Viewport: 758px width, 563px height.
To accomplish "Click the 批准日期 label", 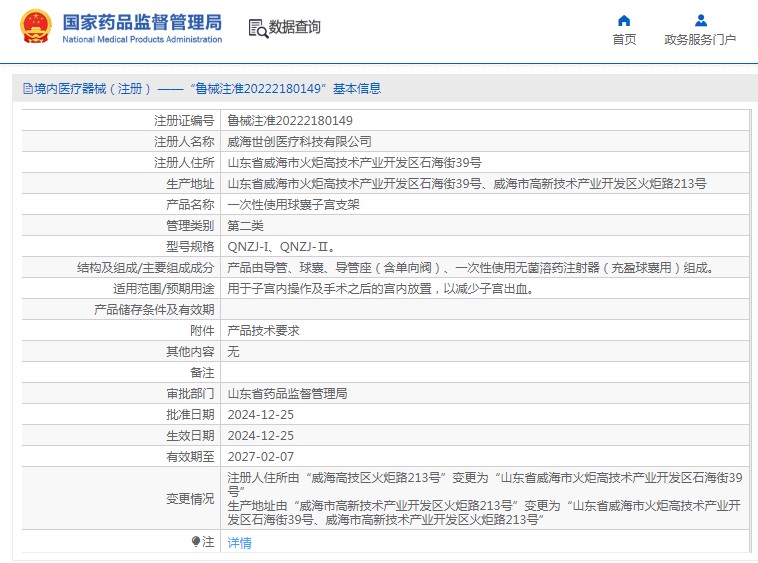I will tap(190, 415).
